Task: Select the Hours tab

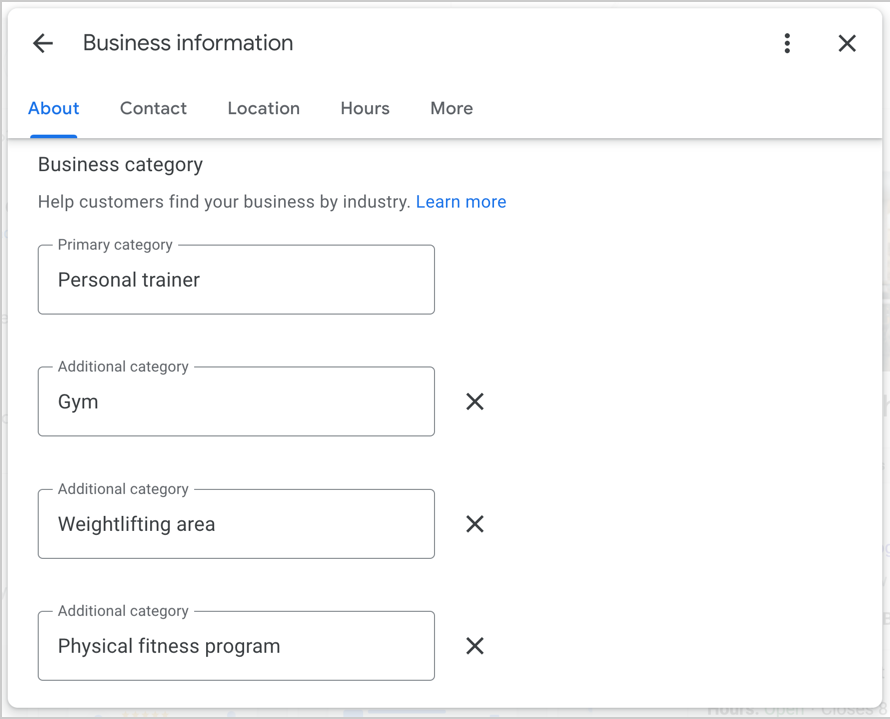Action: coord(365,108)
